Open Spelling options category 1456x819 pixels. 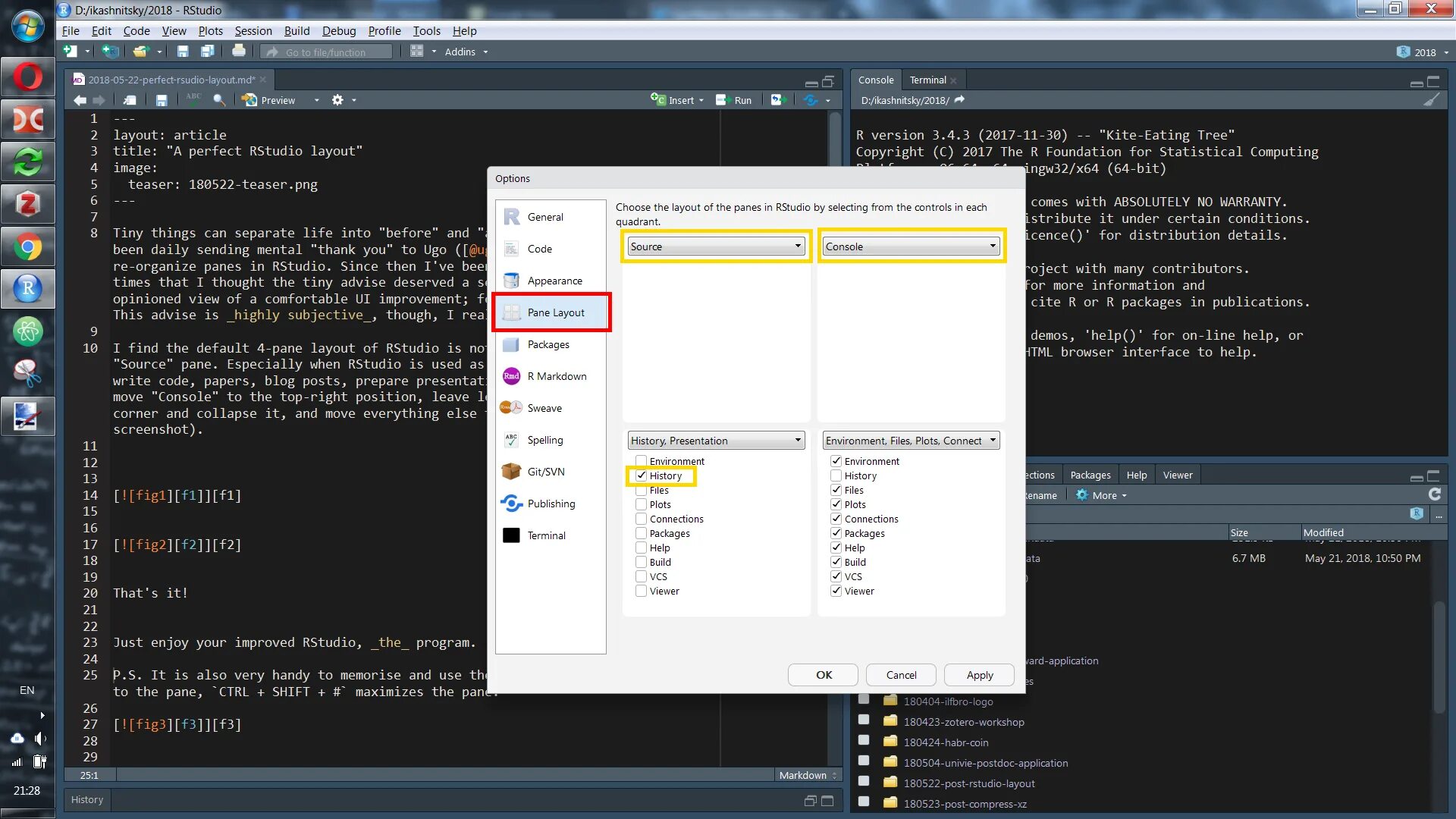(x=551, y=440)
